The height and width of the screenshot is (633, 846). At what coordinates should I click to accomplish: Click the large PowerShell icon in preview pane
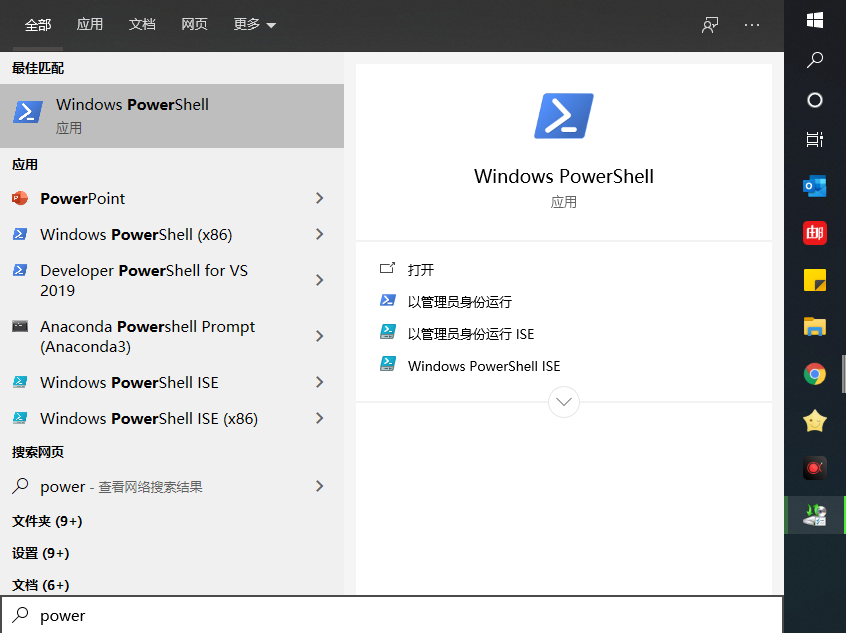pyautogui.click(x=564, y=115)
